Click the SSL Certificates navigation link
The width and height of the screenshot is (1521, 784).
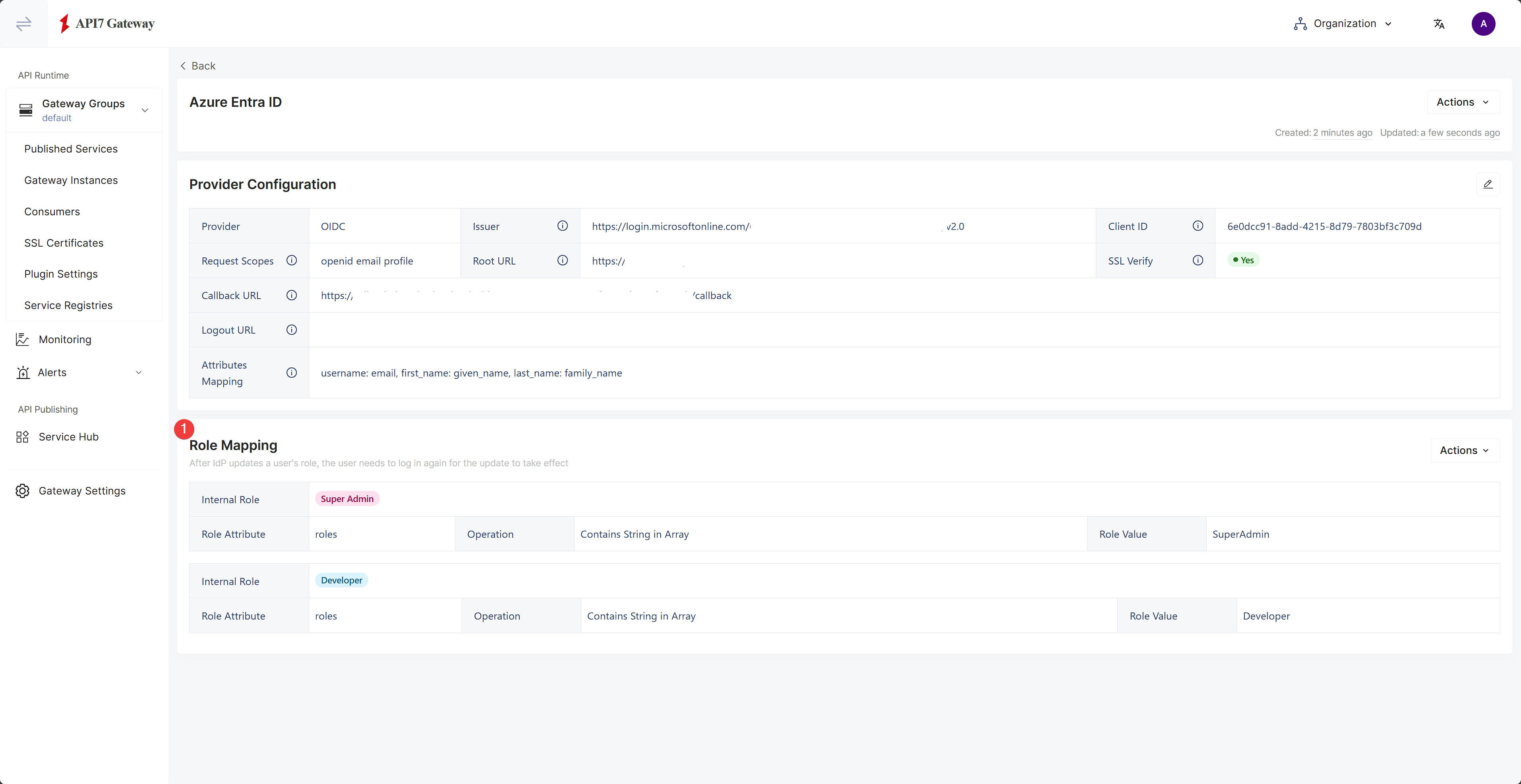tap(63, 242)
